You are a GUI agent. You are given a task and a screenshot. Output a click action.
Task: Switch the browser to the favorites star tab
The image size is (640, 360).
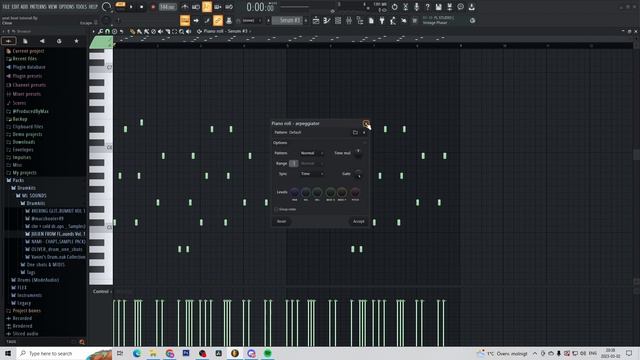coord(76,41)
